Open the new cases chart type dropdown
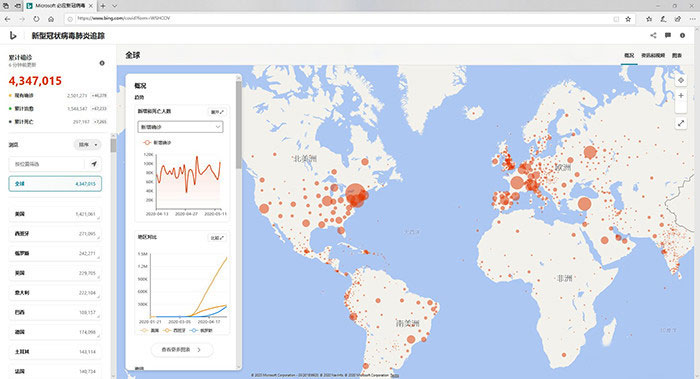Viewport: 700px width, 379px height. pyautogui.click(x=180, y=127)
